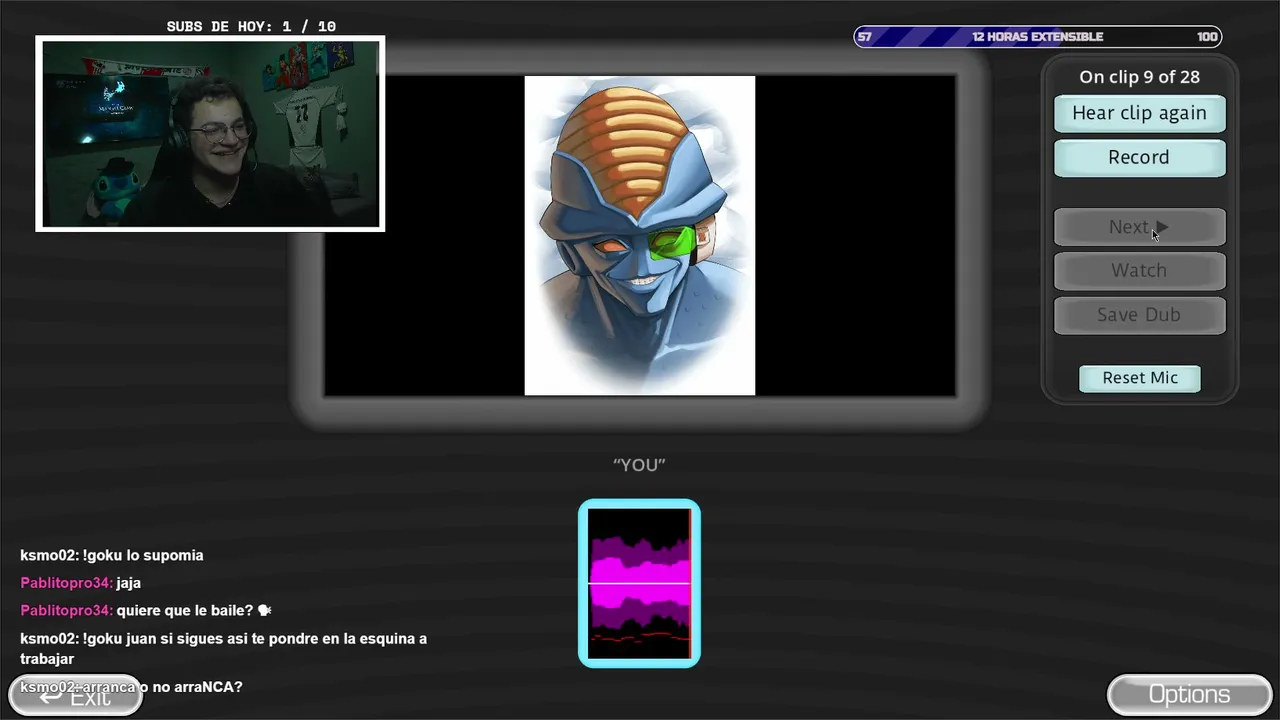Select the pink audio waveform card

point(639,583)
